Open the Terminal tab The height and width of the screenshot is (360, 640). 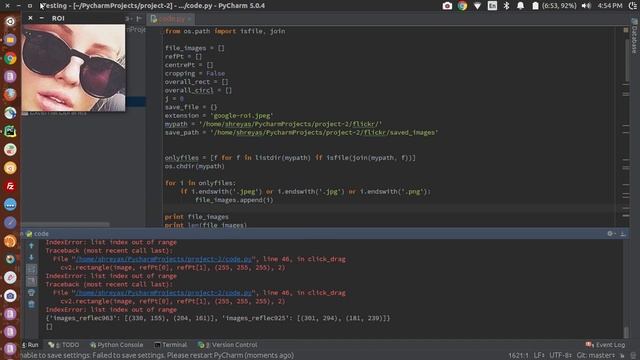tap(171, 345)
